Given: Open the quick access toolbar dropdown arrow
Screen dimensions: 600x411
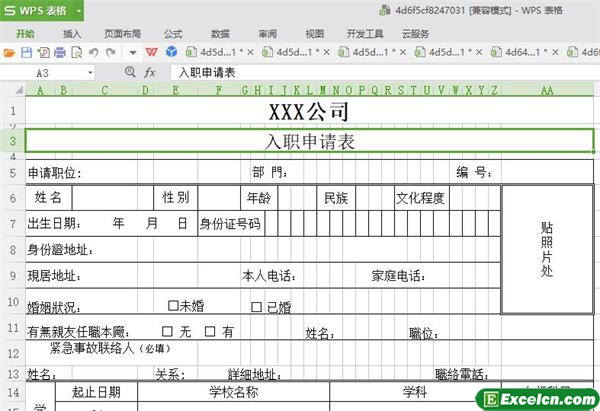Looking at the screenshot, I should (x=133, y=52).
